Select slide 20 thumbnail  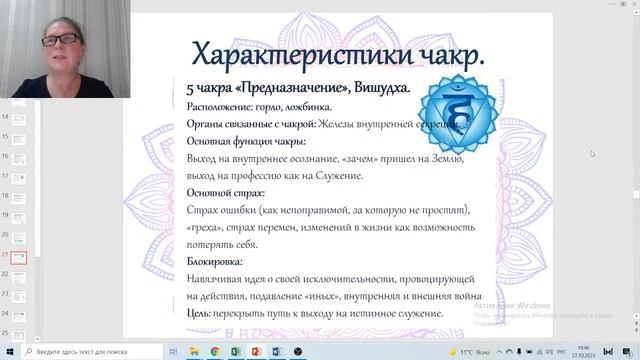coord(18,238)
